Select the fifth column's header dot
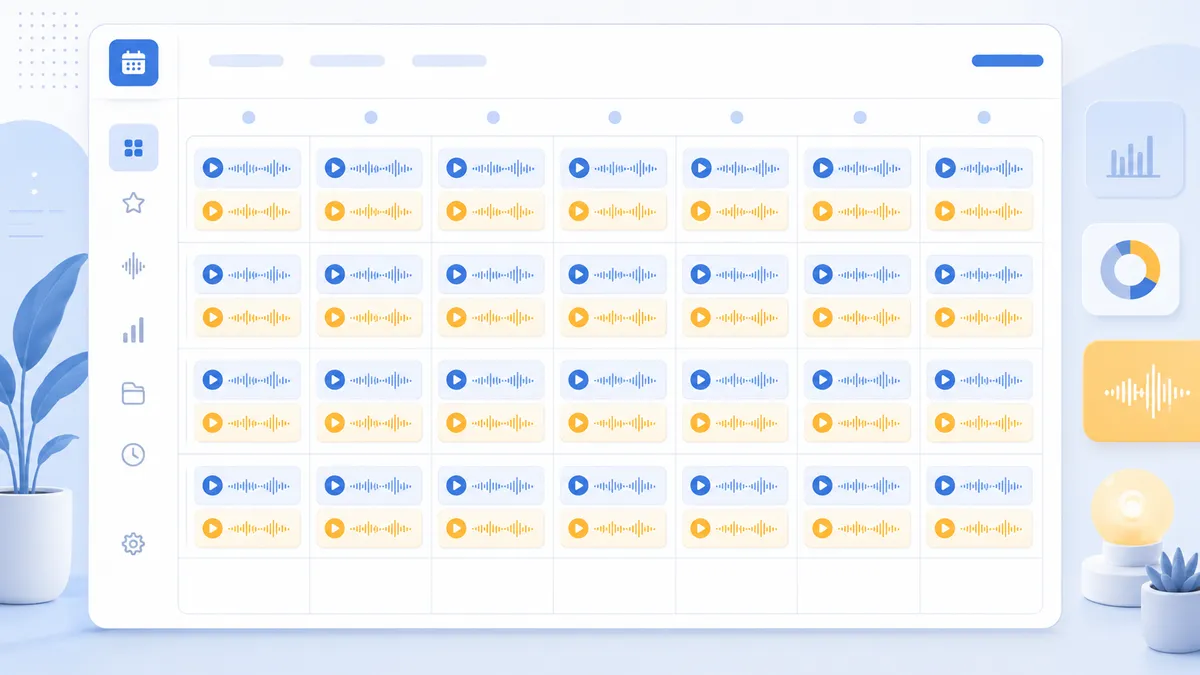The image size is (1200, 675). [x=737, y=117]
